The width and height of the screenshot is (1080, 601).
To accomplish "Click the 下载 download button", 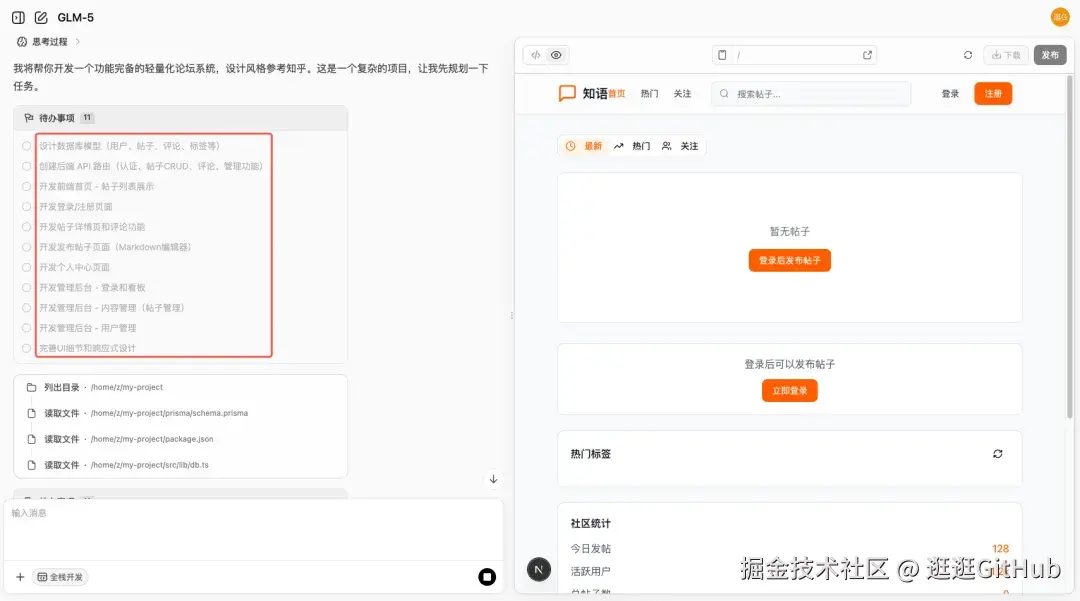I will (x=1006, y=55).
